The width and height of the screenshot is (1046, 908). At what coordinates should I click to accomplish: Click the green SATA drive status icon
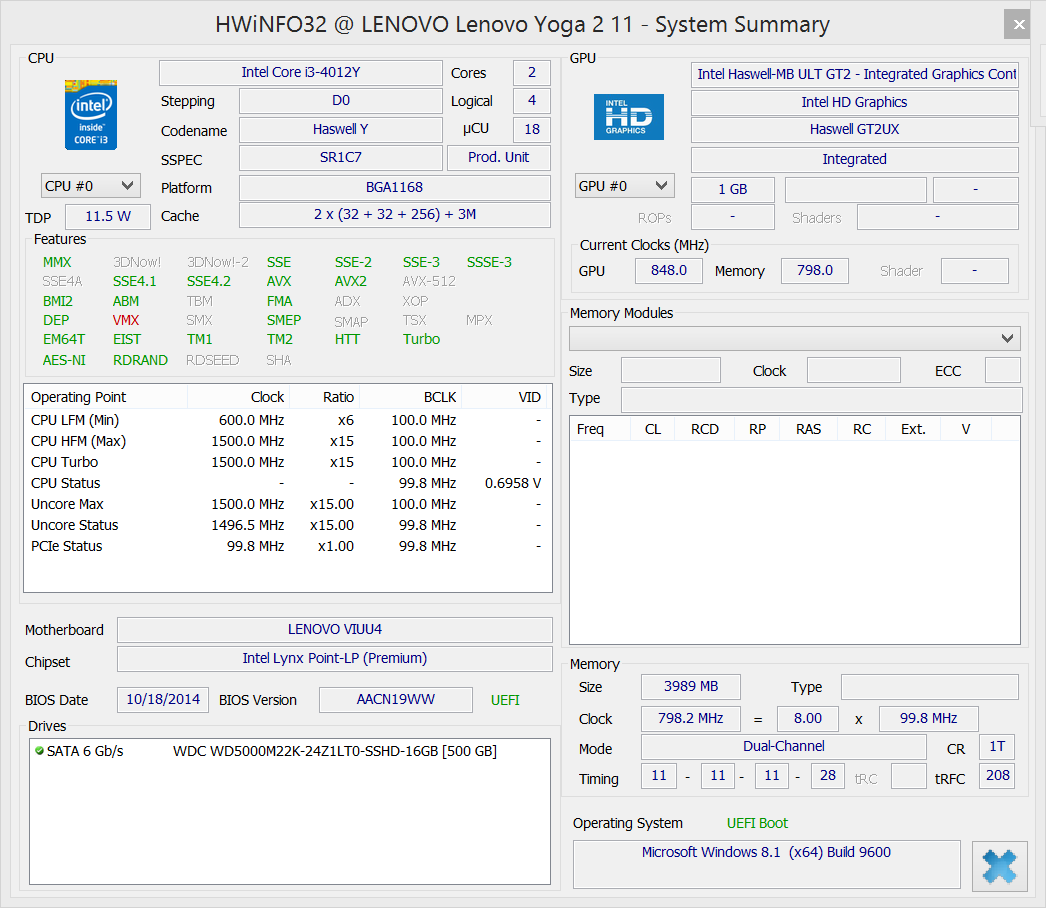click(x=39, y=751)
